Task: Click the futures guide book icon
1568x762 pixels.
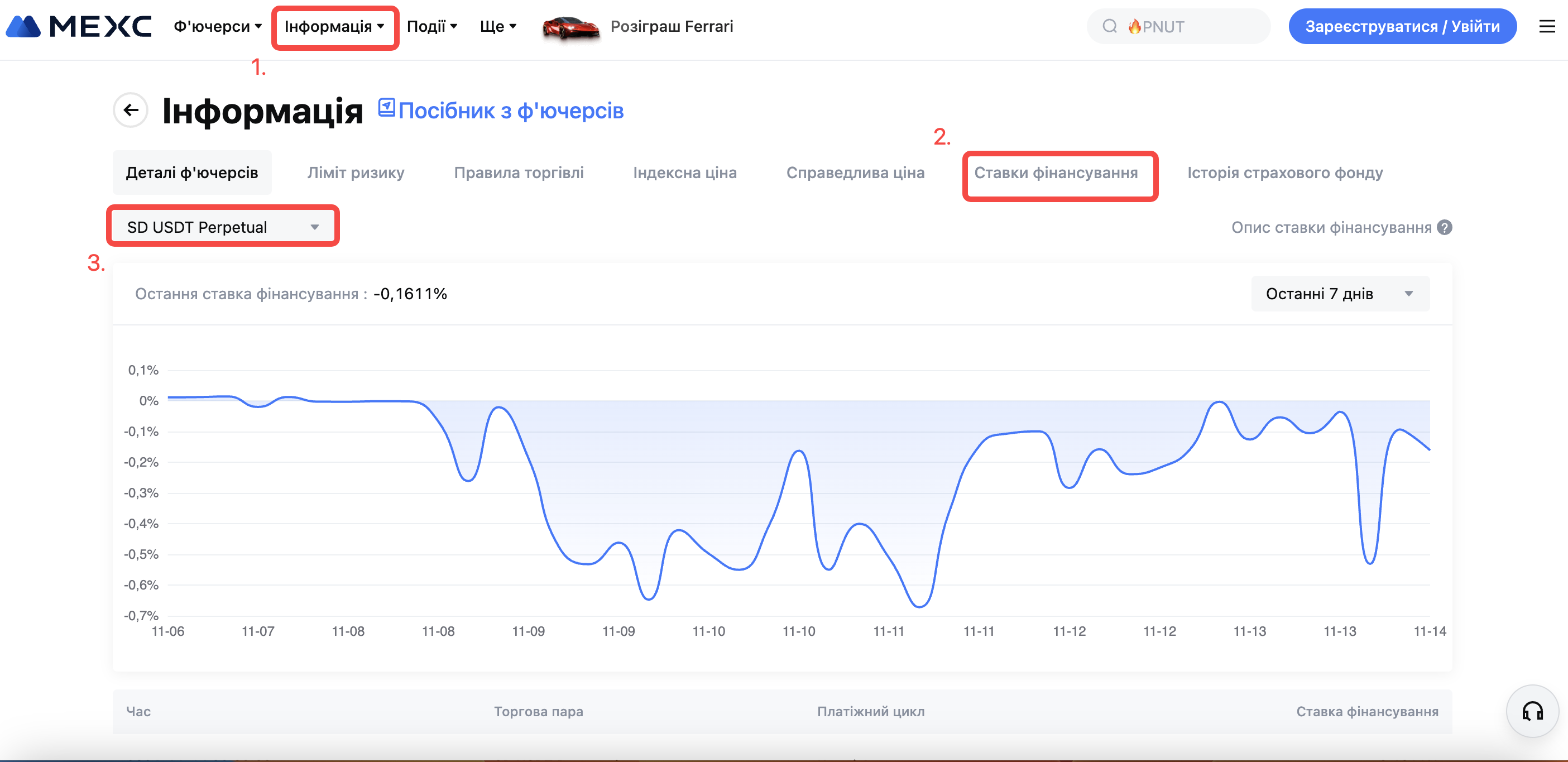Action: [386, 108]
